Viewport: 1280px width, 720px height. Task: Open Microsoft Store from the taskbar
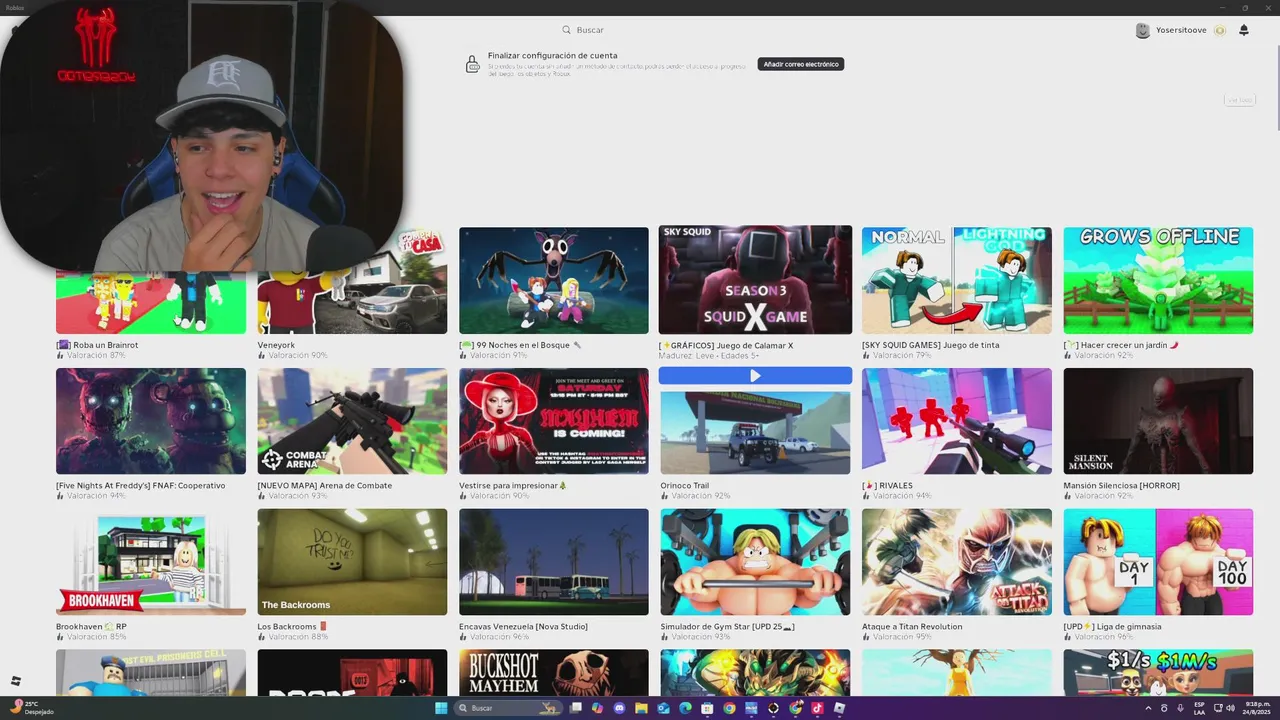[707, 708]
